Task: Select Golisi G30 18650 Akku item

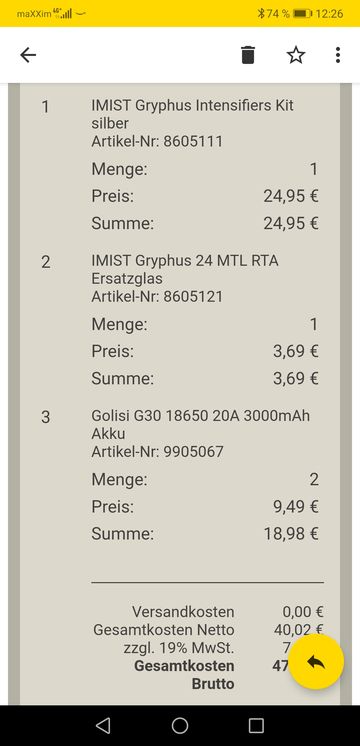Action: (201, 424)
